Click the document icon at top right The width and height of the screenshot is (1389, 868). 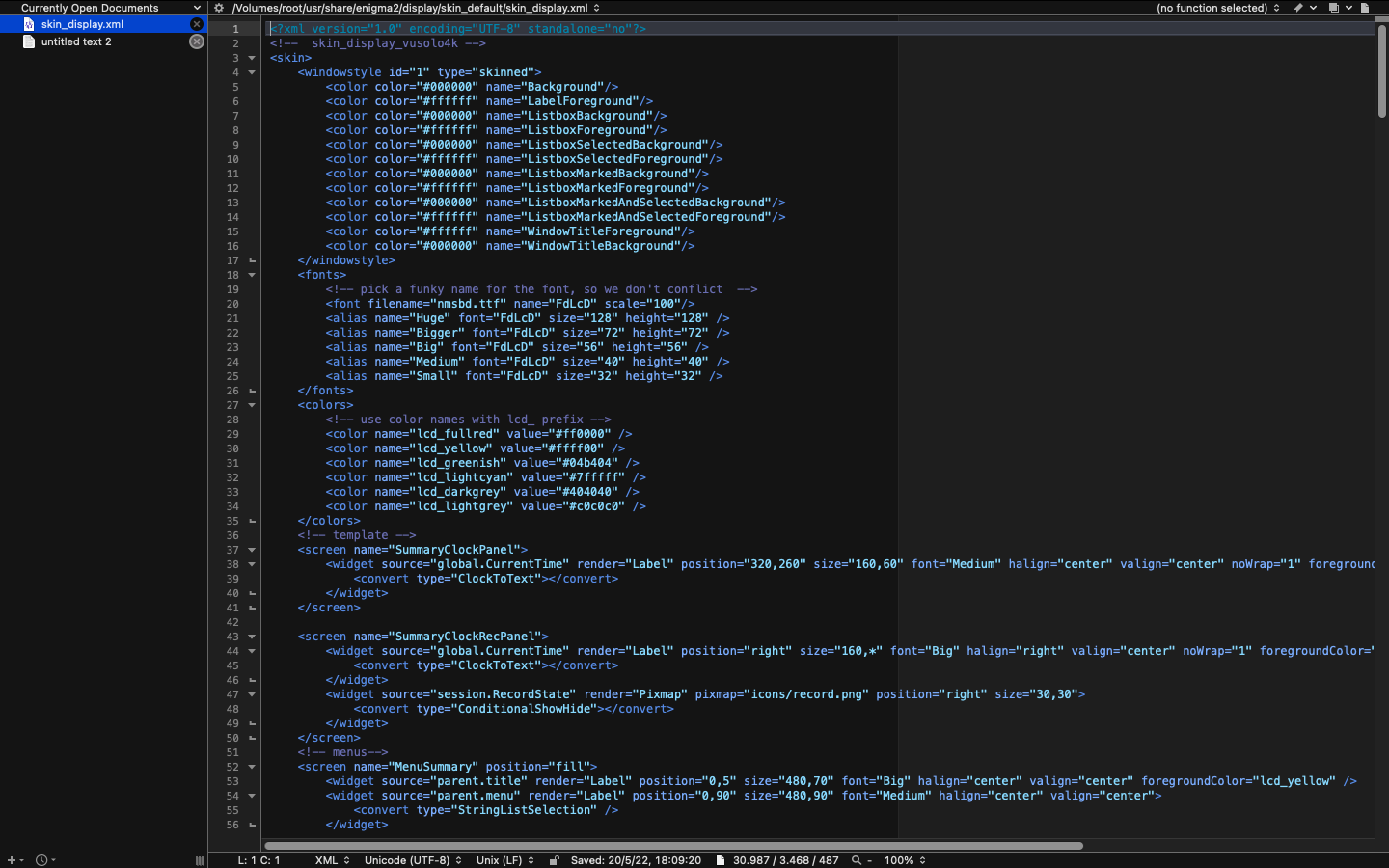pos(1365,8)
